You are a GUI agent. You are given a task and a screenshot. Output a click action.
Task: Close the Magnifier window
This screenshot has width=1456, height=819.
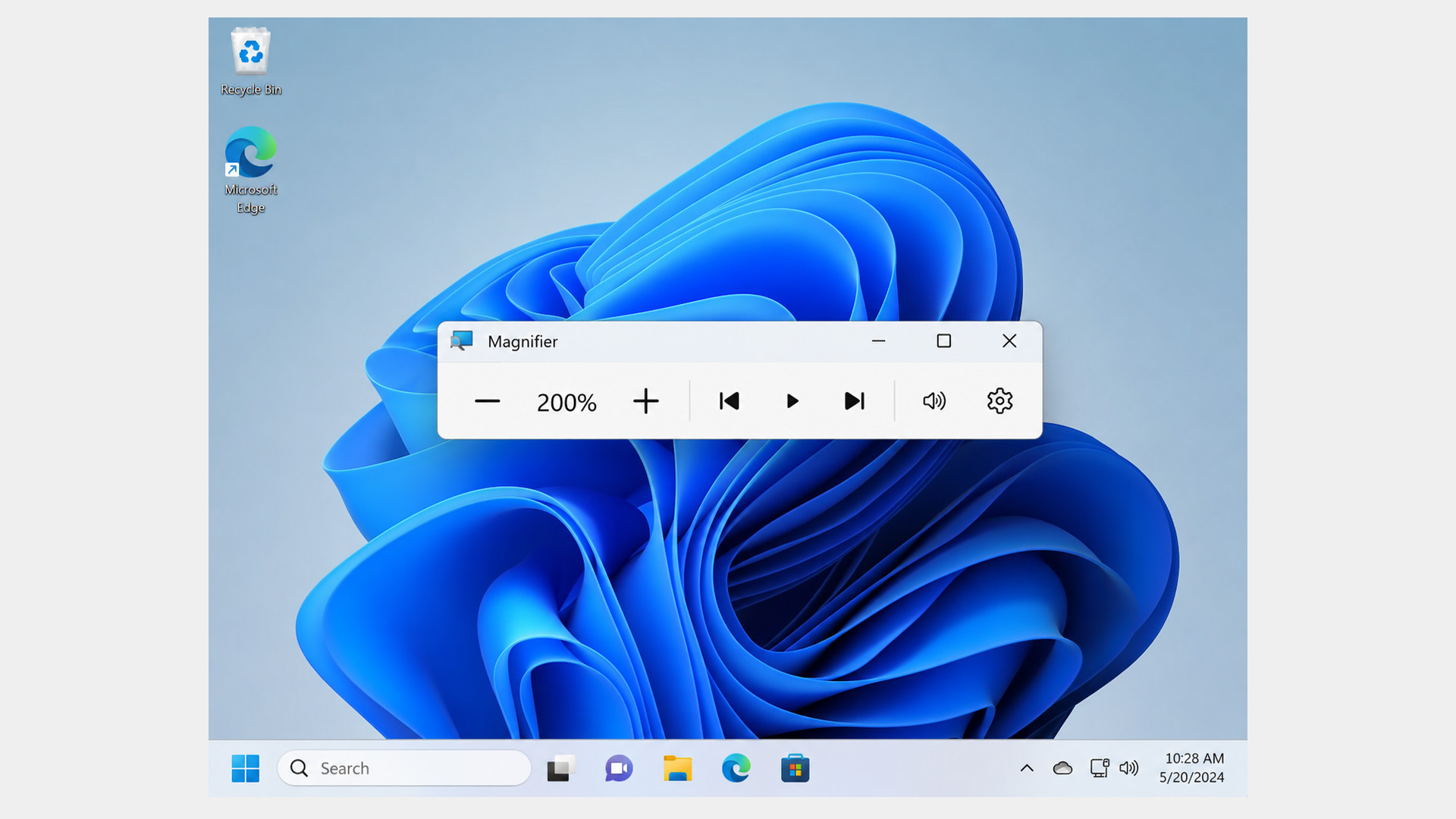pos(1009,341)
